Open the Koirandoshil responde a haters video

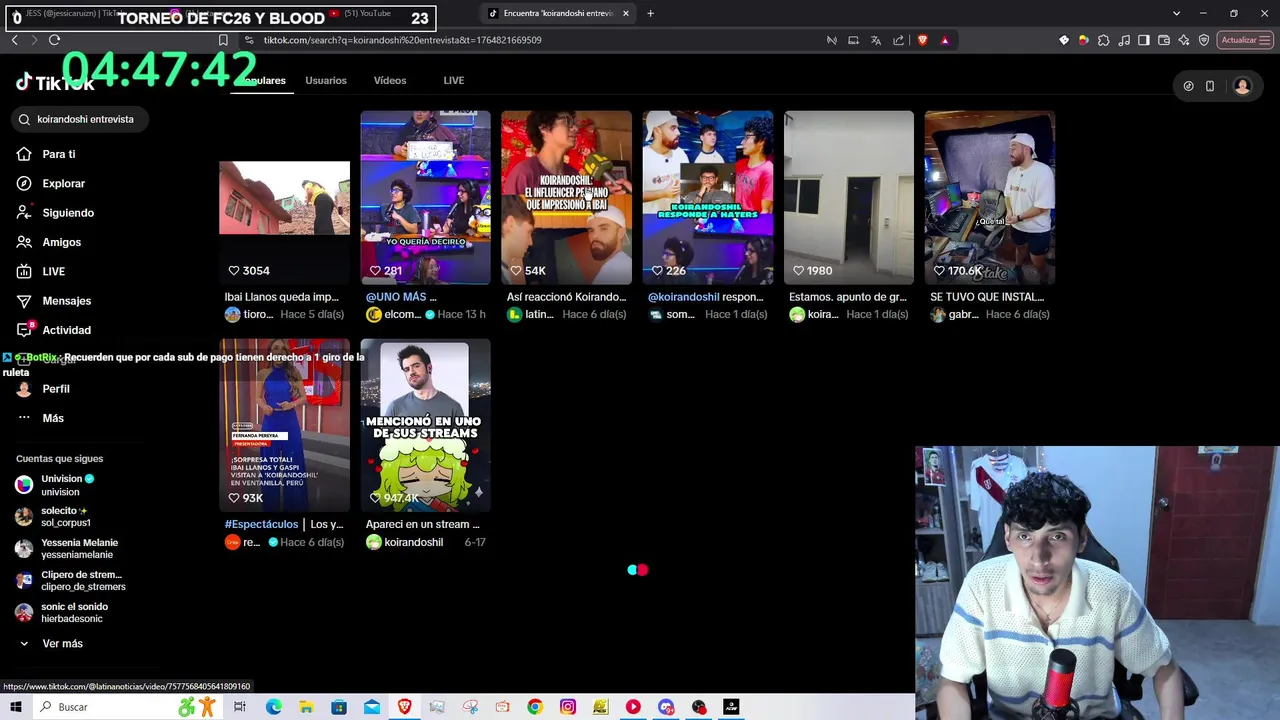tap(707, 198)
